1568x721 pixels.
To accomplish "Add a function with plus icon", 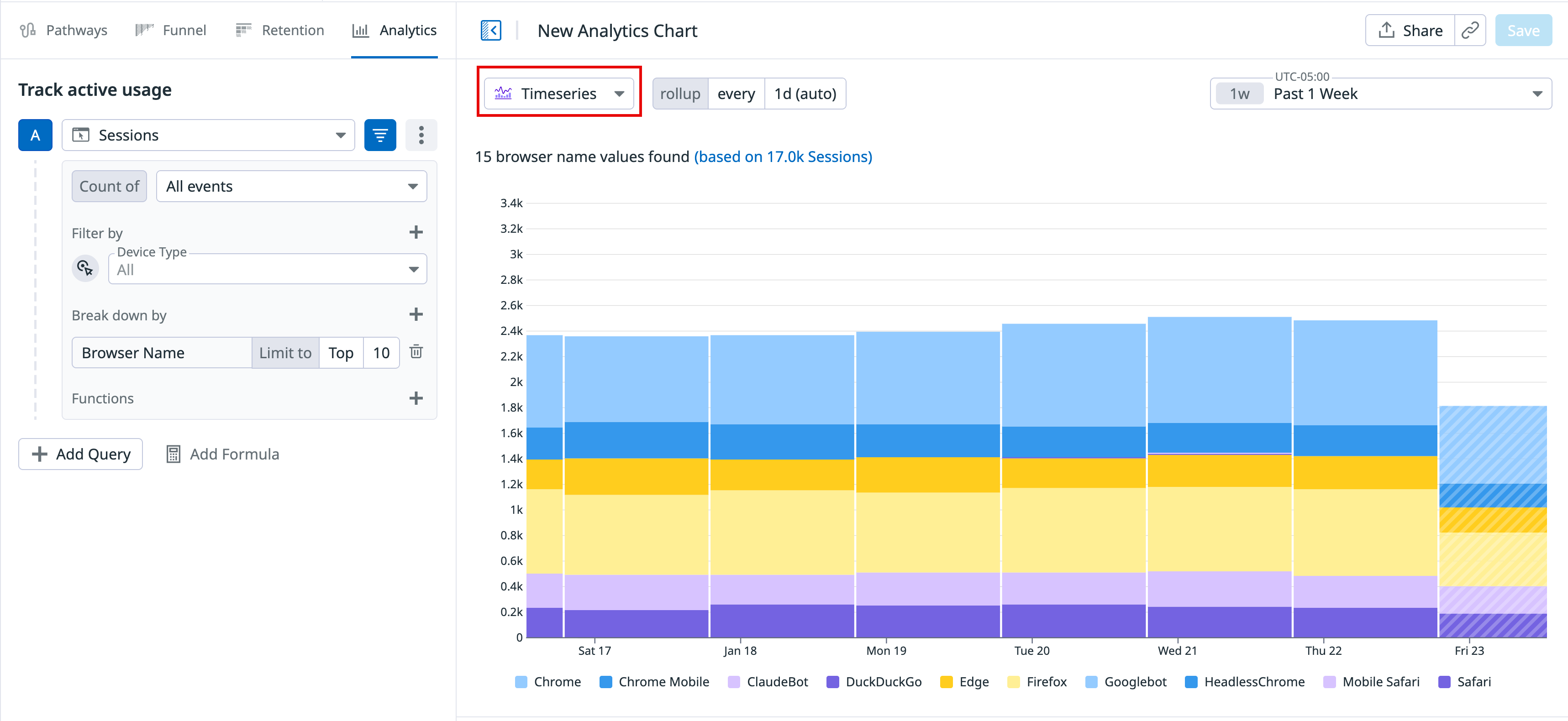I will coord(416,398).
